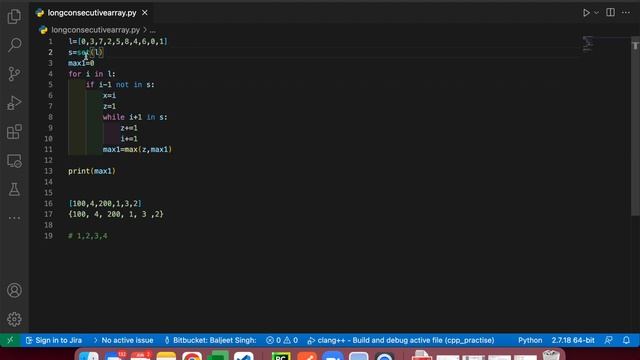Select the longconsecutivearray.py editor tab
The image size is (640, 360).
click(92, 13)
